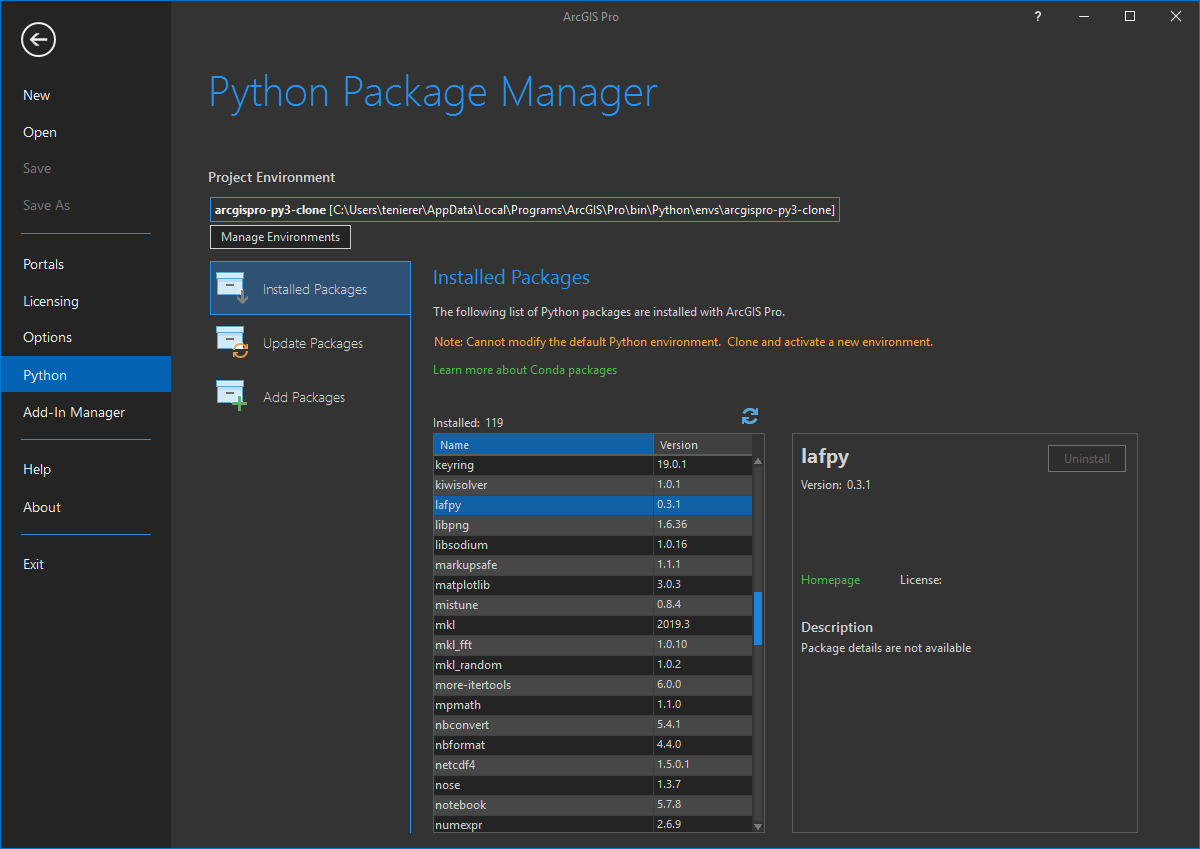This screenshot has width=1200, height=849.
Task: Go to the Open menu item
Action: coord(40,132)
